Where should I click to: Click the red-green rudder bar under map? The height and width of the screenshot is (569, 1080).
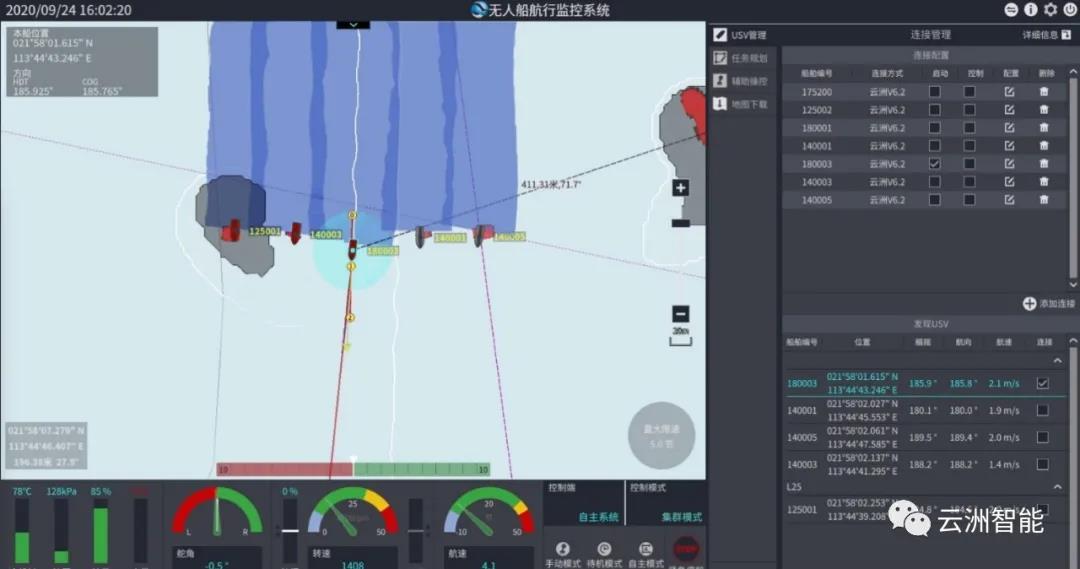tap(353, 470)
